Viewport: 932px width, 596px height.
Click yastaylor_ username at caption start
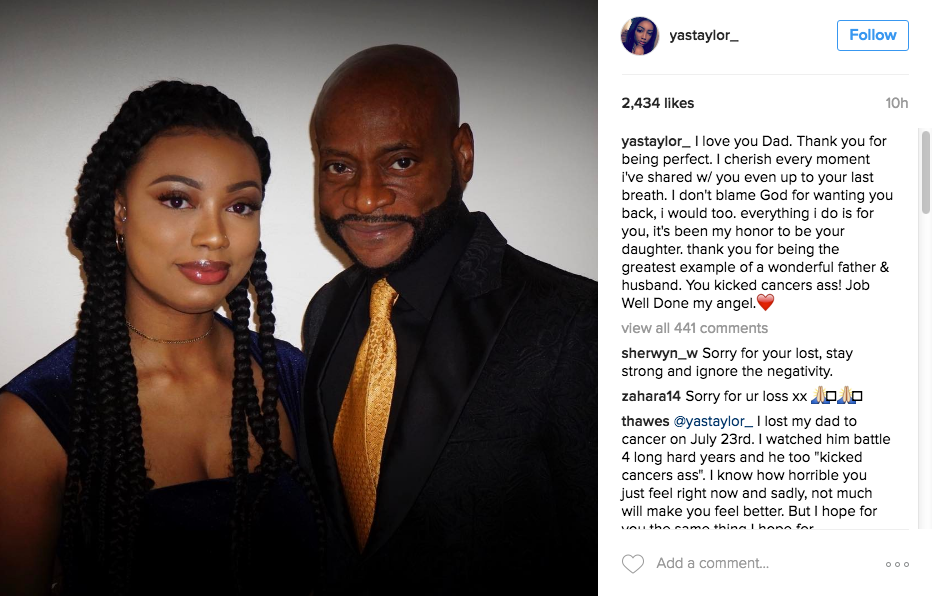pyautogui.click(x=656, y=141)
